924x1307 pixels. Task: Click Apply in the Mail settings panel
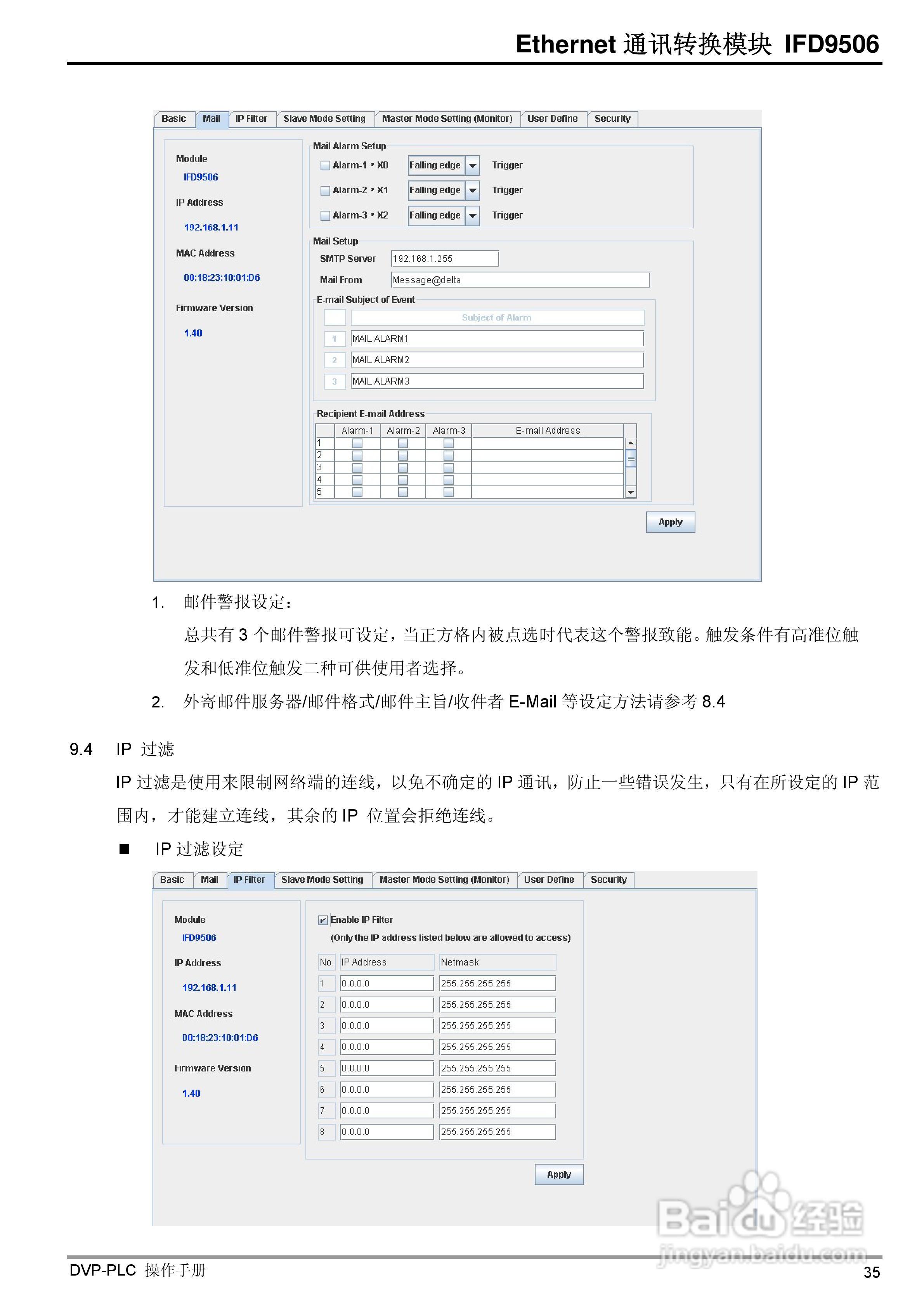[670, 522]
